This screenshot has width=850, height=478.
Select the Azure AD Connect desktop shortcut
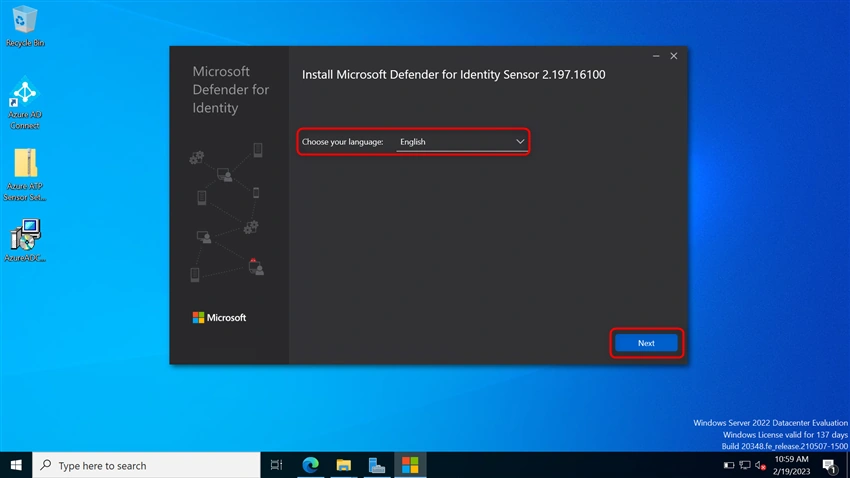point(24,104)
